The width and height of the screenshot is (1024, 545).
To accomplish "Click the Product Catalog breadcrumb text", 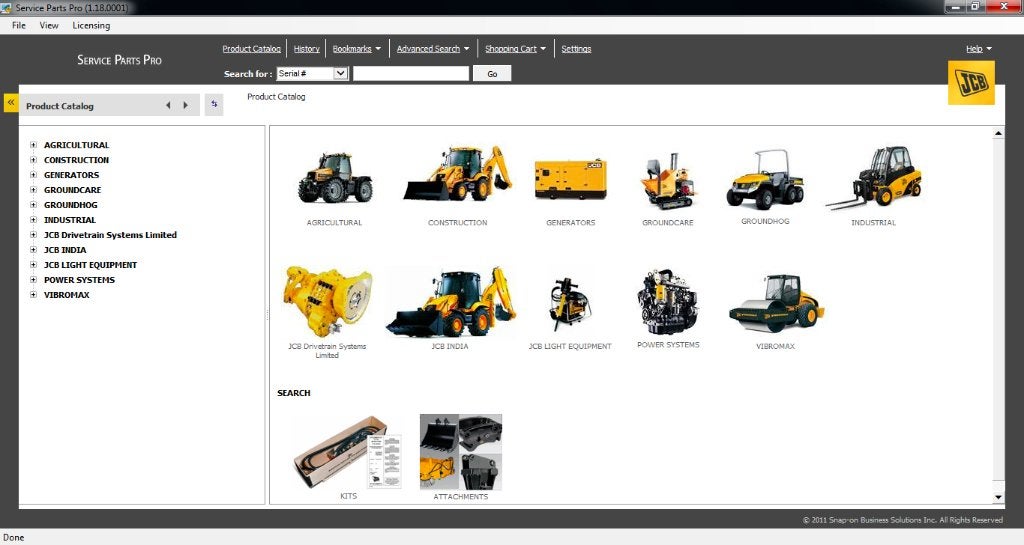I will pos(276,97).
